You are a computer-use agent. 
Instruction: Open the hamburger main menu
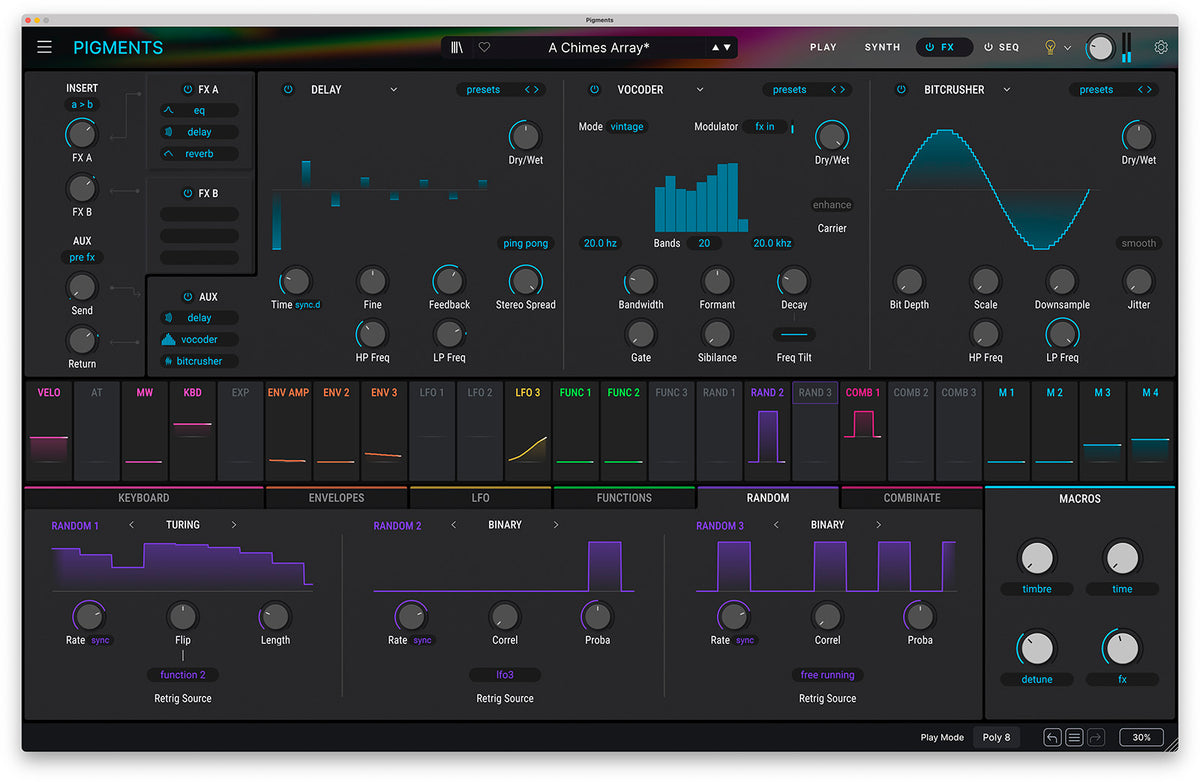coord(44,47)
